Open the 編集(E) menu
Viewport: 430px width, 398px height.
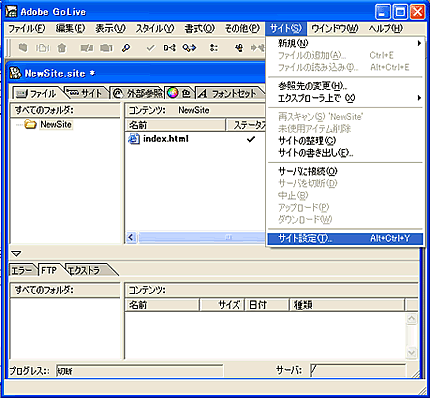coord(70,29)
